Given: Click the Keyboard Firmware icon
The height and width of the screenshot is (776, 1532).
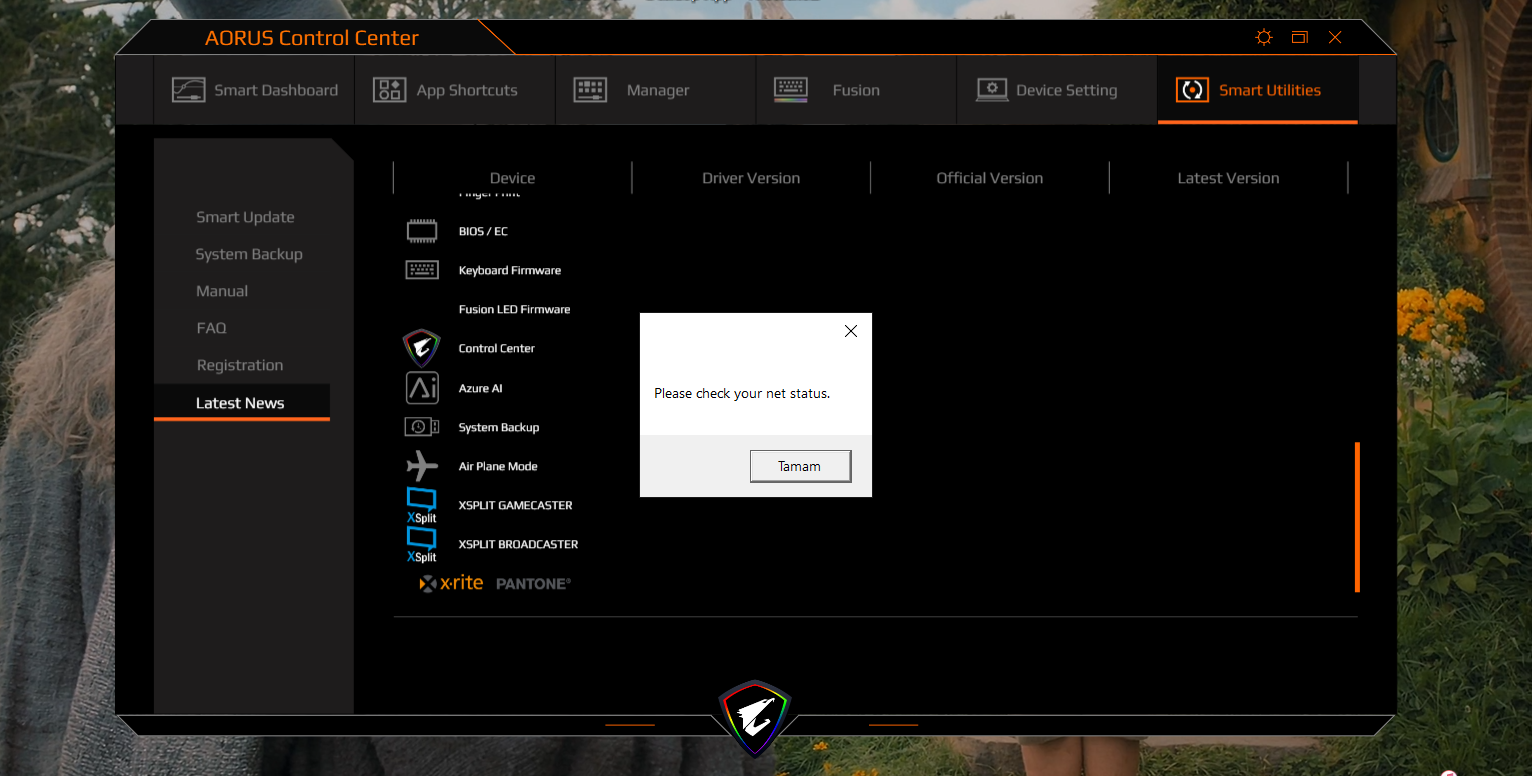Looking at the screenshot, I should point(422,270).
